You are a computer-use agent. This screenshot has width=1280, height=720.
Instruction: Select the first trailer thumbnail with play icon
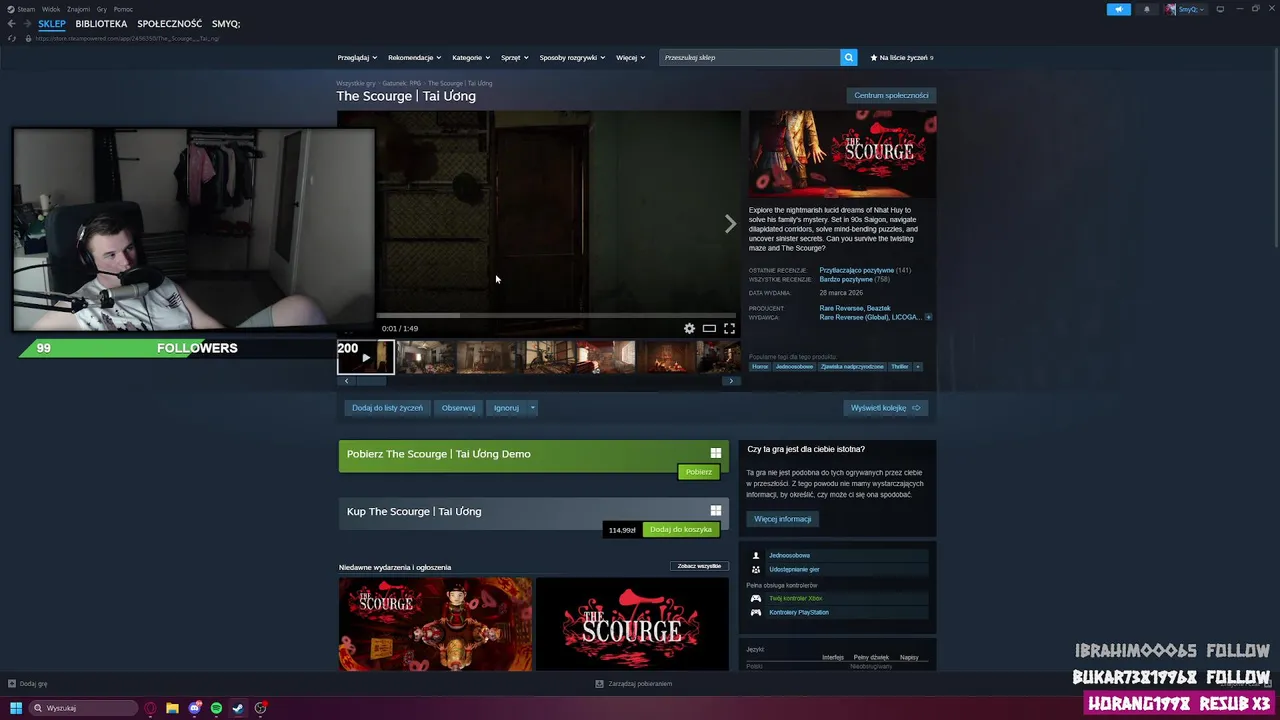click(366, 357)
